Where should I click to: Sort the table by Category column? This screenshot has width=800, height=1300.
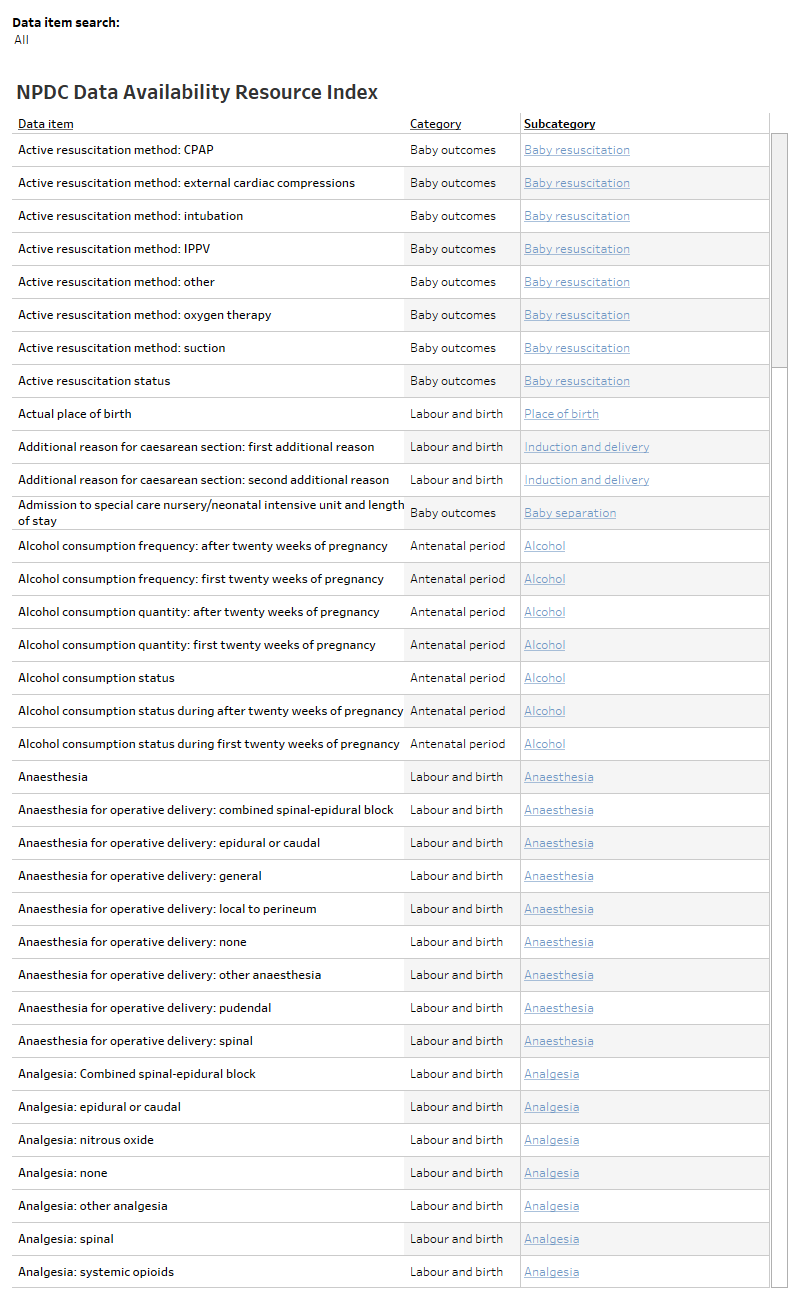[435, 123]
